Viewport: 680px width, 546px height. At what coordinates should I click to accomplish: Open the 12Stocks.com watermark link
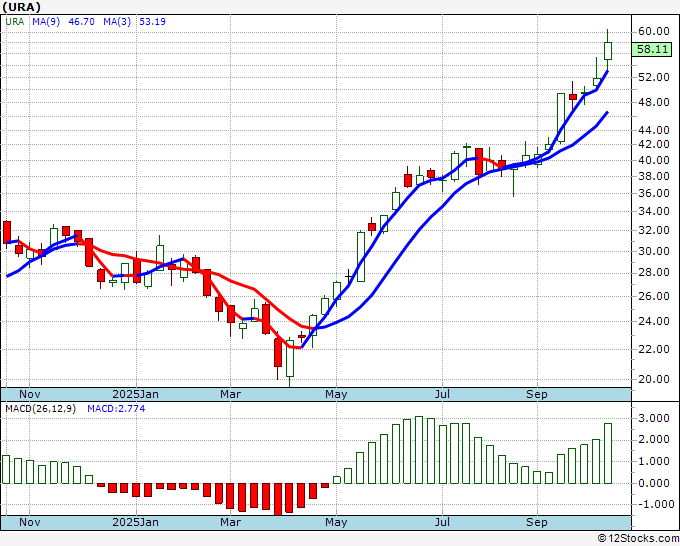click(x=636, y=538)
